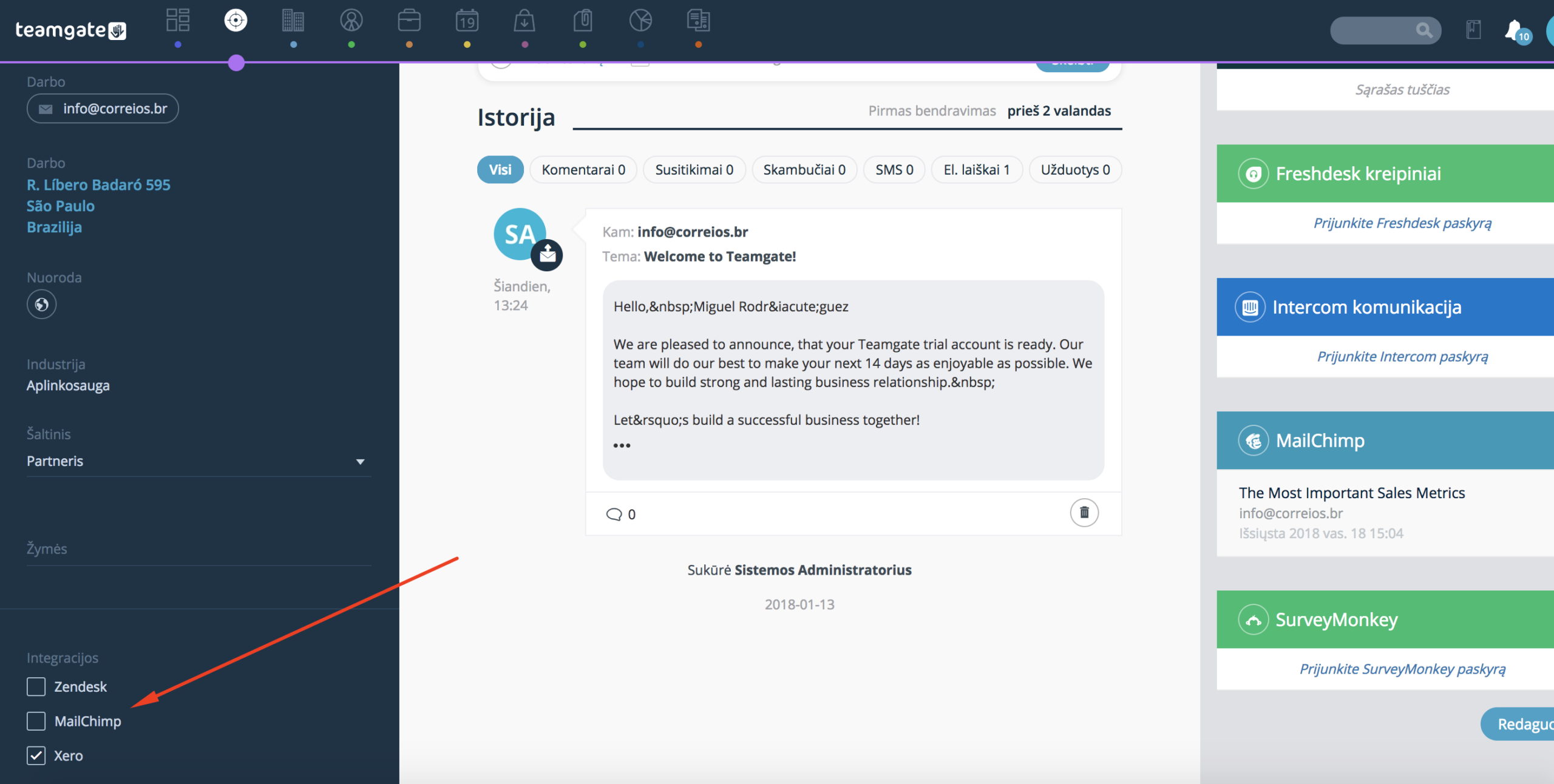Click the comment bubble icon showing 0

614,515
